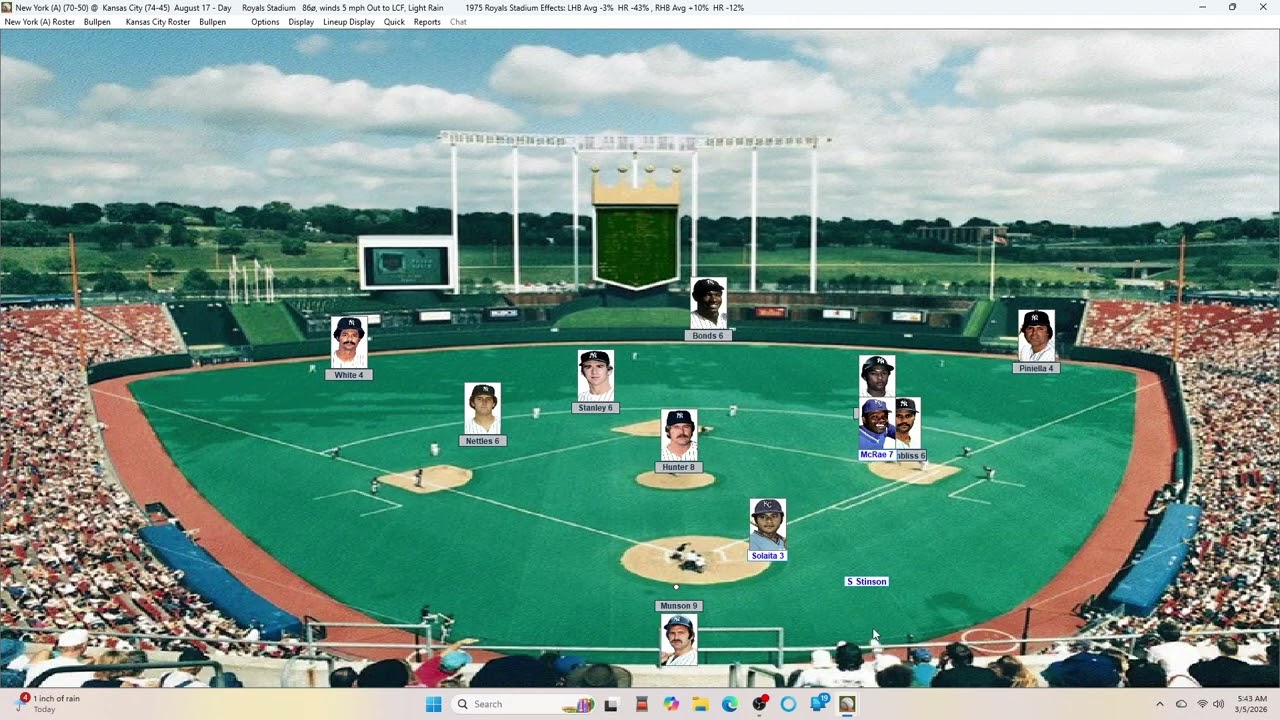Click the Solaita 3 name label
Viewport: 1280px width, 720px height.
(768, 556)
